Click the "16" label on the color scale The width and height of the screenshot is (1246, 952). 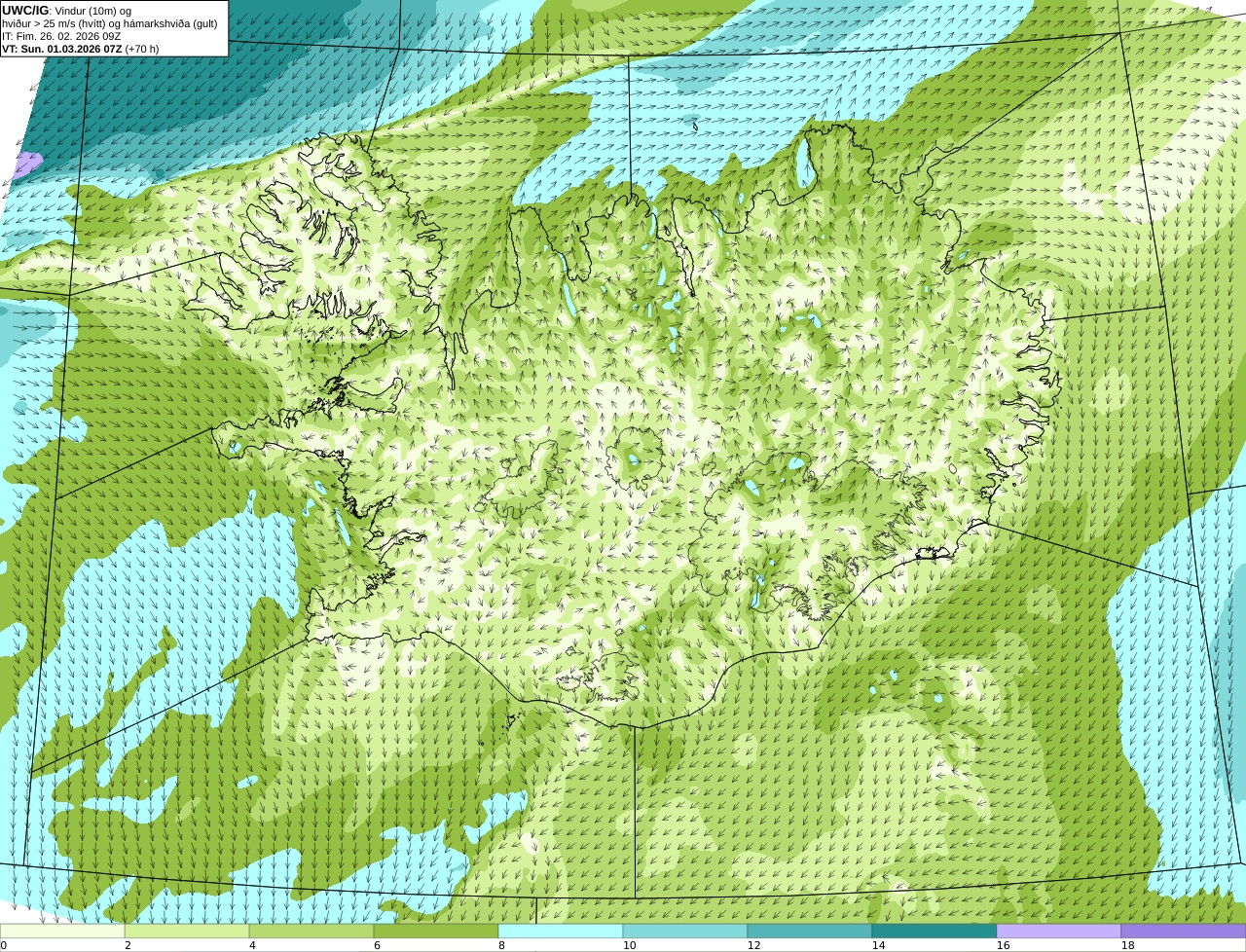pos(1003,945)
